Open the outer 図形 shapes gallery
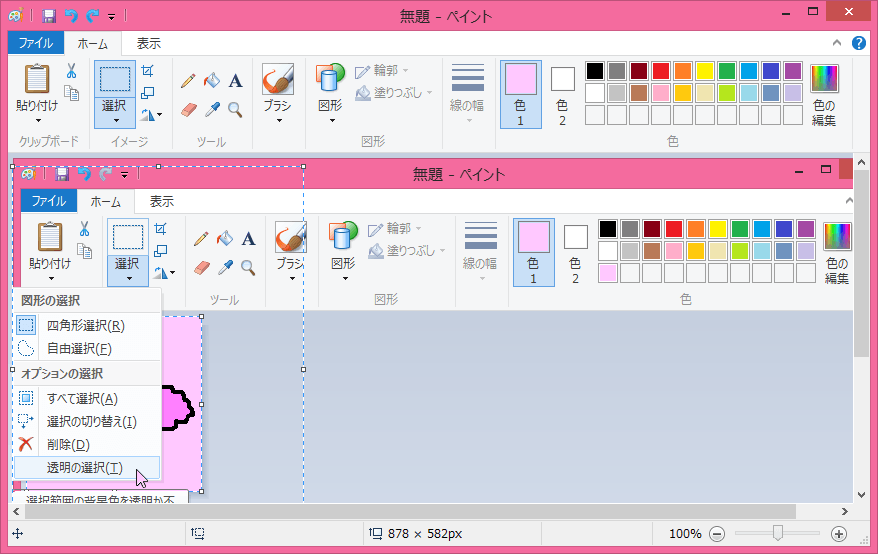This screenshot has height=554, width=878. 330,93
